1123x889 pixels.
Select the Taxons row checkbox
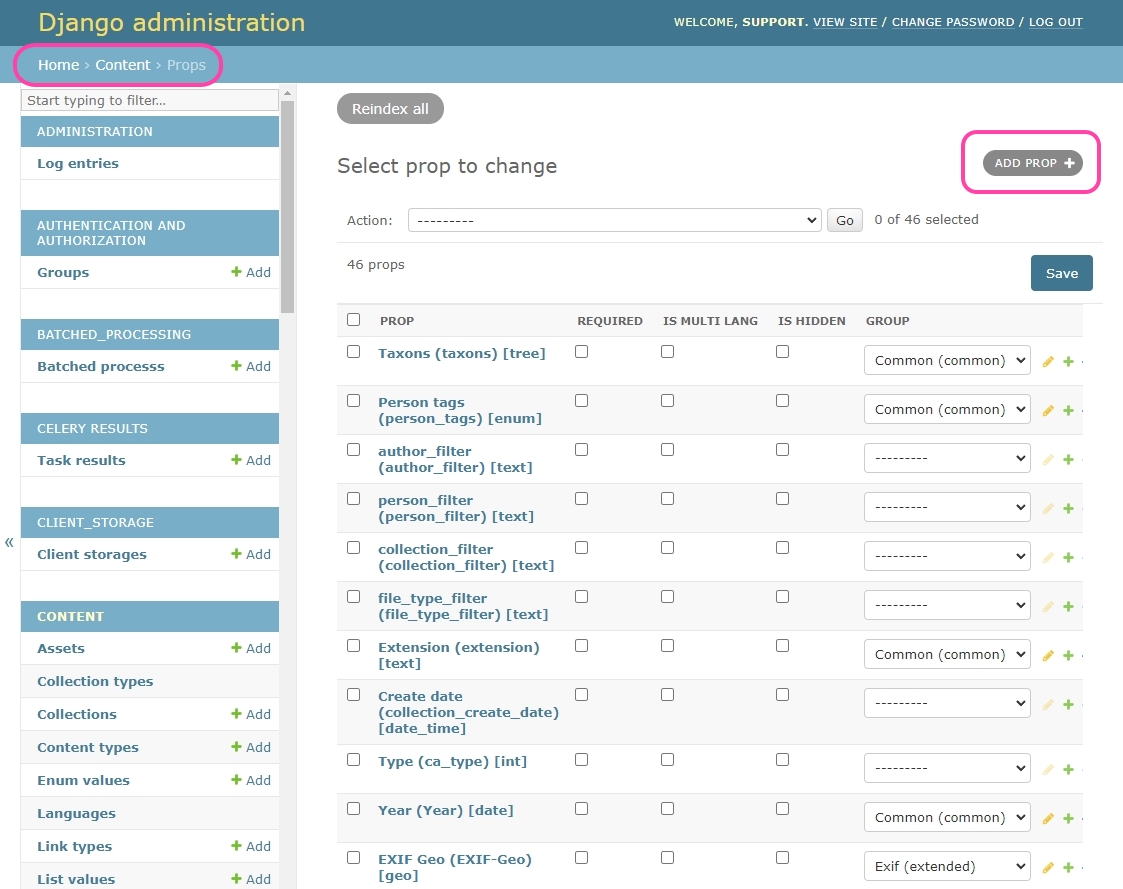tap(354, 352)
